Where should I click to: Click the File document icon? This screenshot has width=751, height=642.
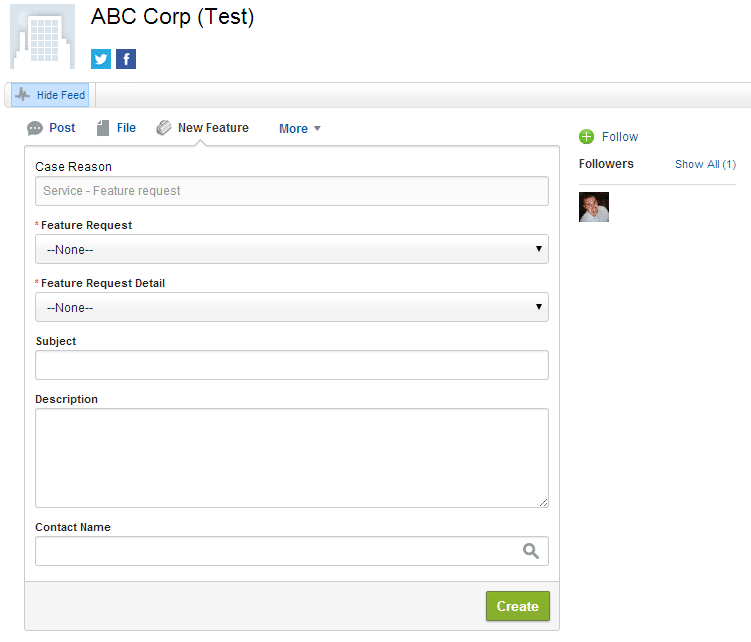coord(103,128)
